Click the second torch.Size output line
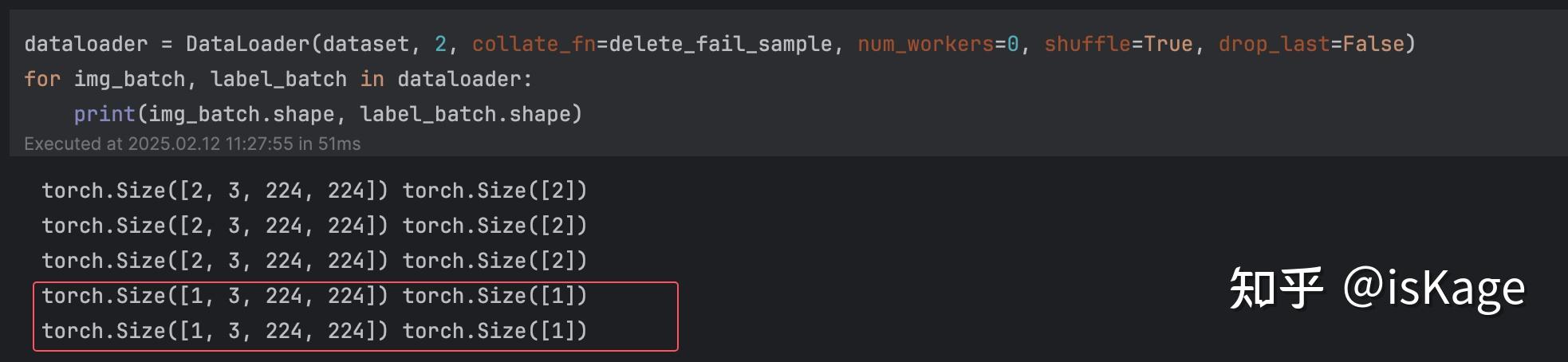The height and width of the screenshot is (362, 1568). 314,226
